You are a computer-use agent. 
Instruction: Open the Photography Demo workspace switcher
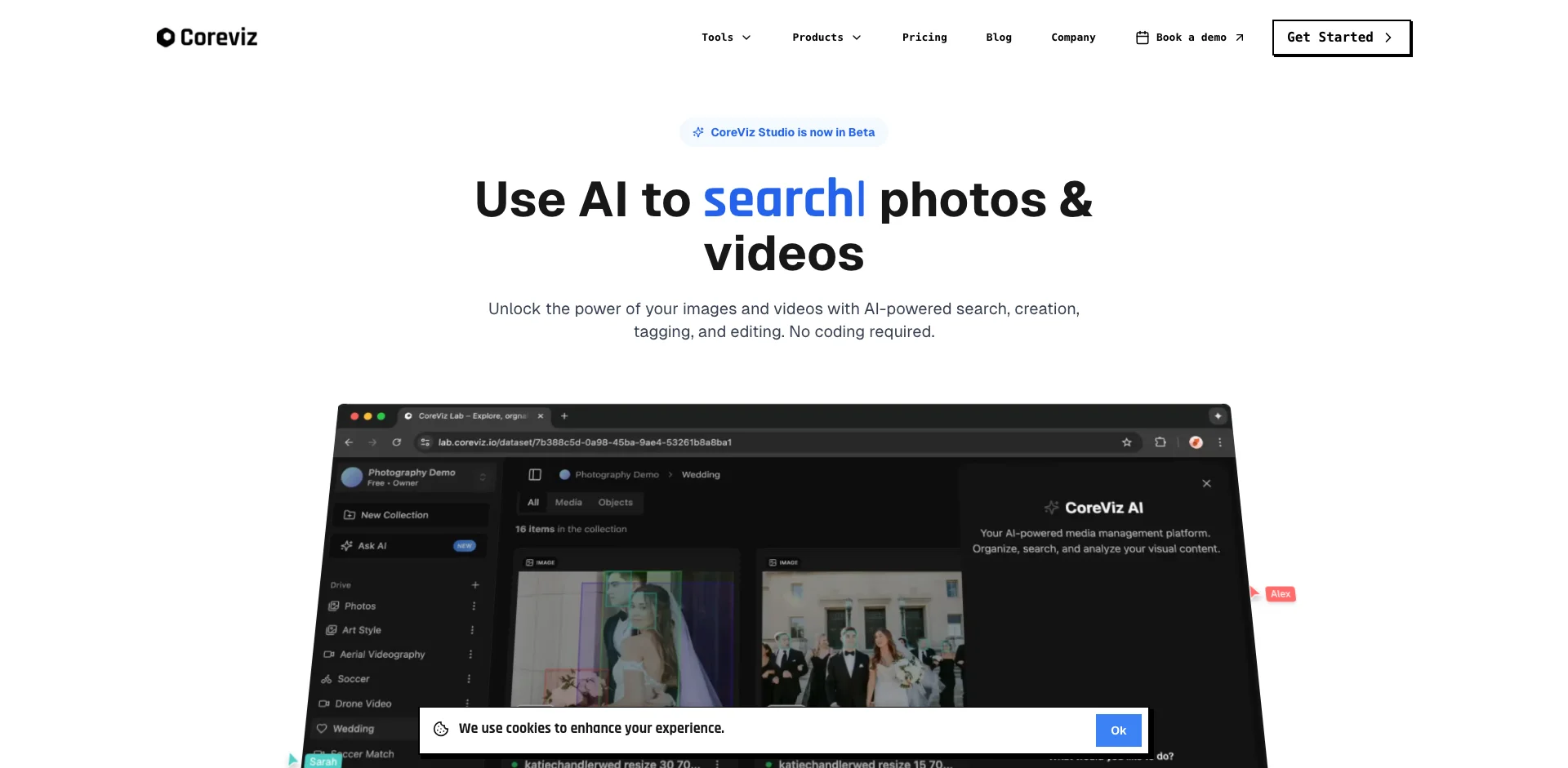pos(415,477)
